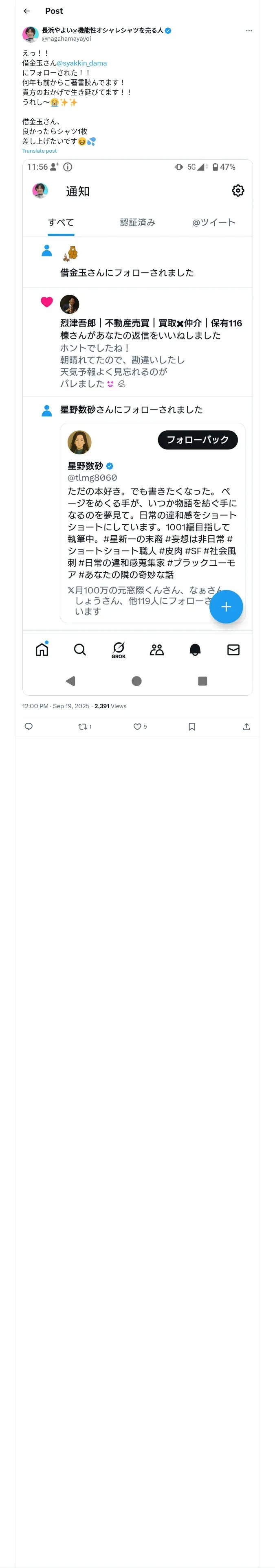Screen dimensions: 275x1568
Task: Like the post with heart icon
Action: pos(140,726)
